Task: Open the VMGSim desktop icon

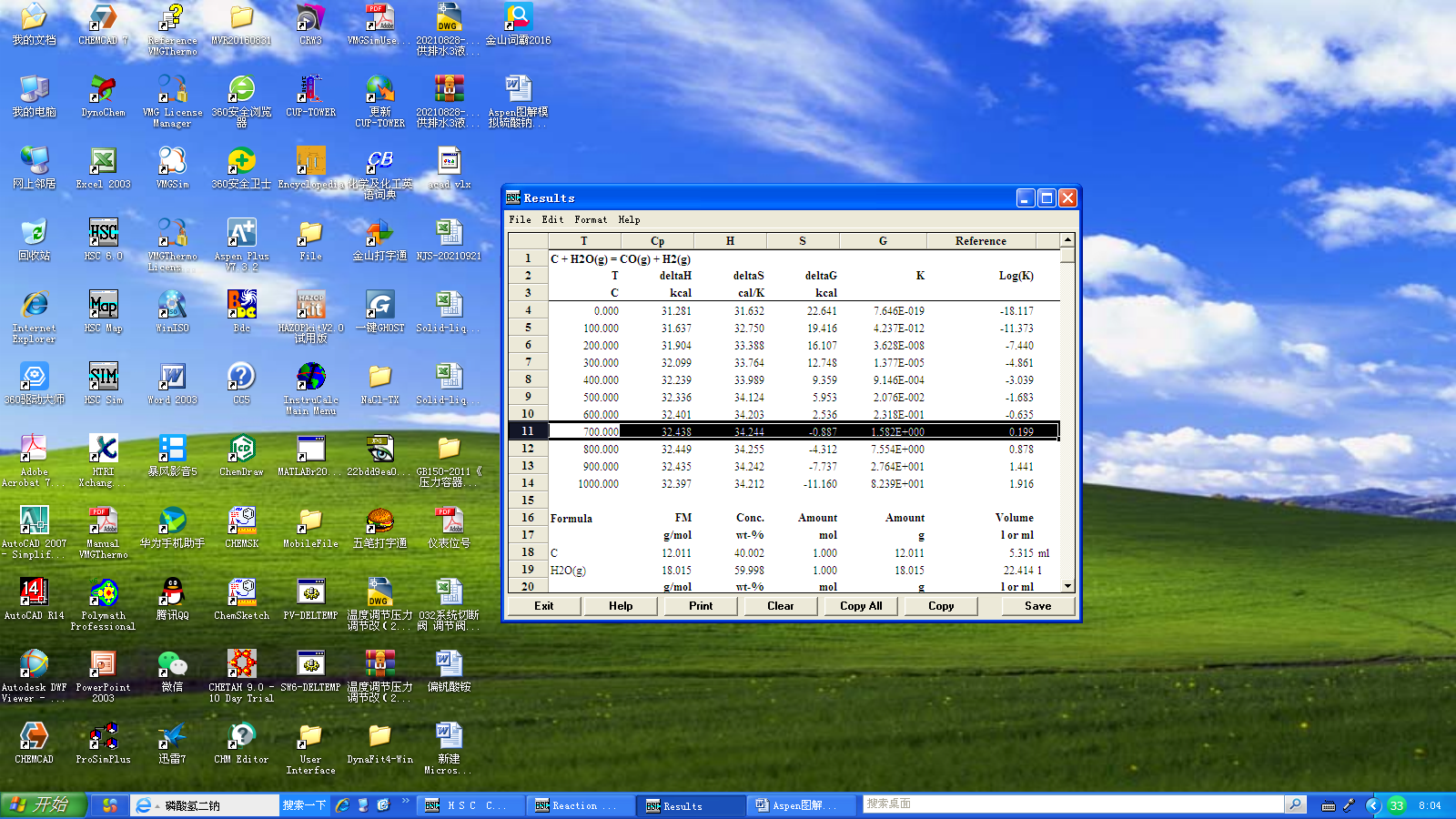Action: (x=172, y=167)
